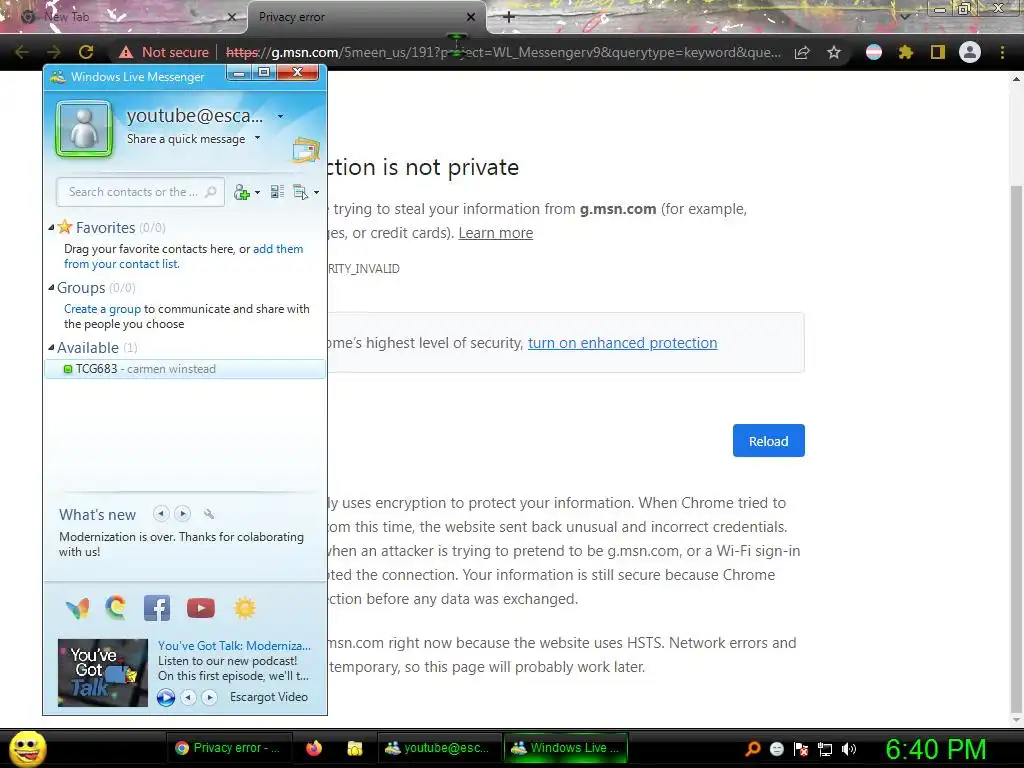
Task: Click the Edge-style browser icon in Messenger
Action: tap(116, 607)
